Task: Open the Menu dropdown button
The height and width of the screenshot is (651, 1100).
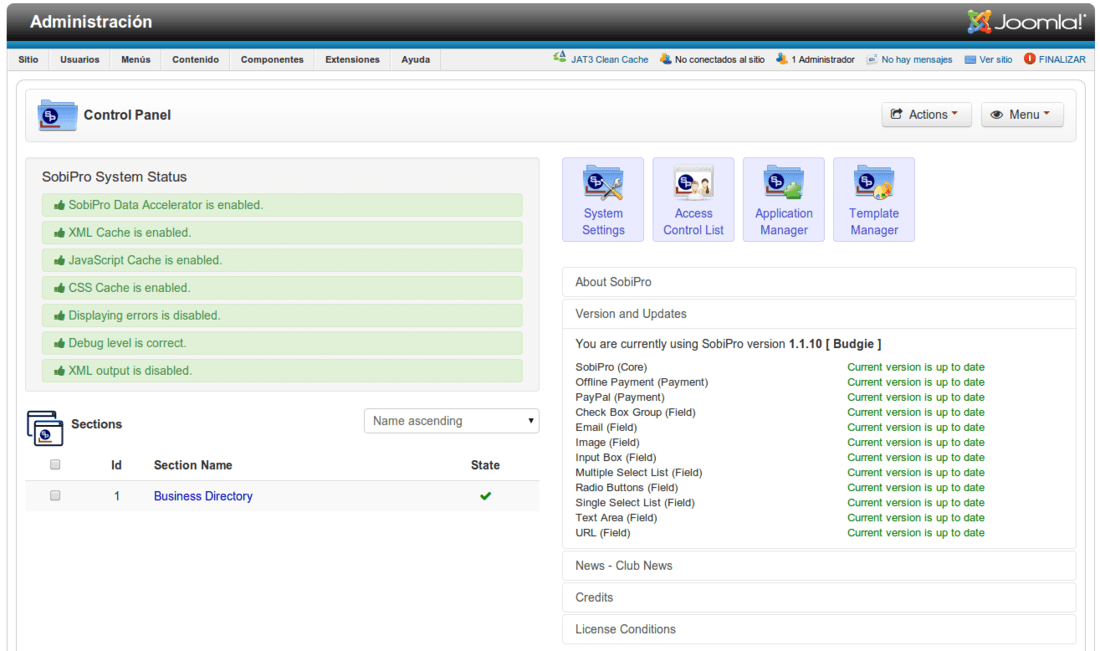Action: [x=1022, y=114]
